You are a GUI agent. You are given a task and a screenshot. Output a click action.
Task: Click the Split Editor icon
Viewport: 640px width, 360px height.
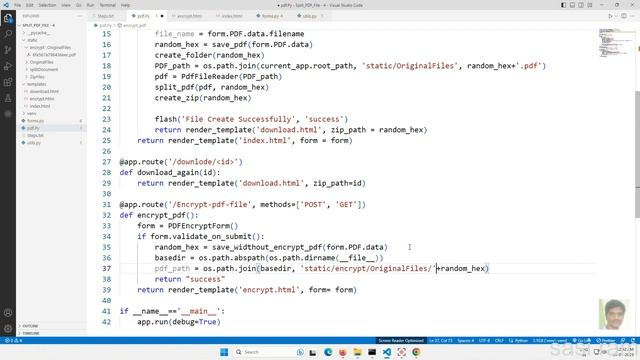(x=624, y=16)
